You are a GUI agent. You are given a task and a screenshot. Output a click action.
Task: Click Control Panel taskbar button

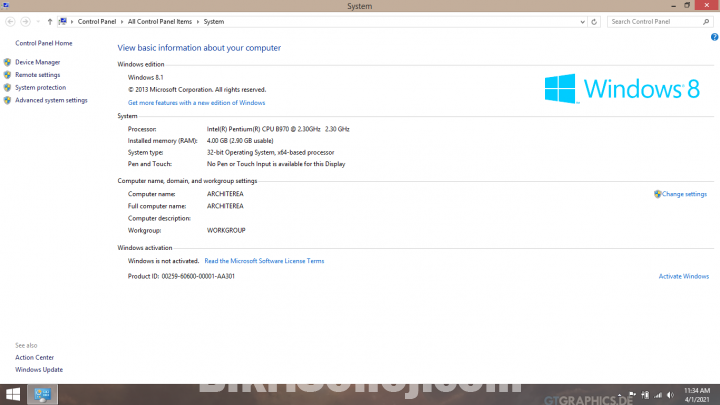pos(42,394)
